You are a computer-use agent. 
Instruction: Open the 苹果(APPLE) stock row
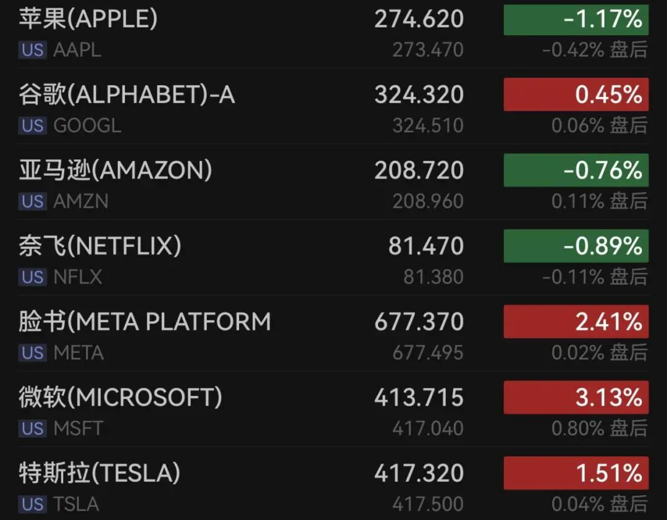click(x=88, y=19)
